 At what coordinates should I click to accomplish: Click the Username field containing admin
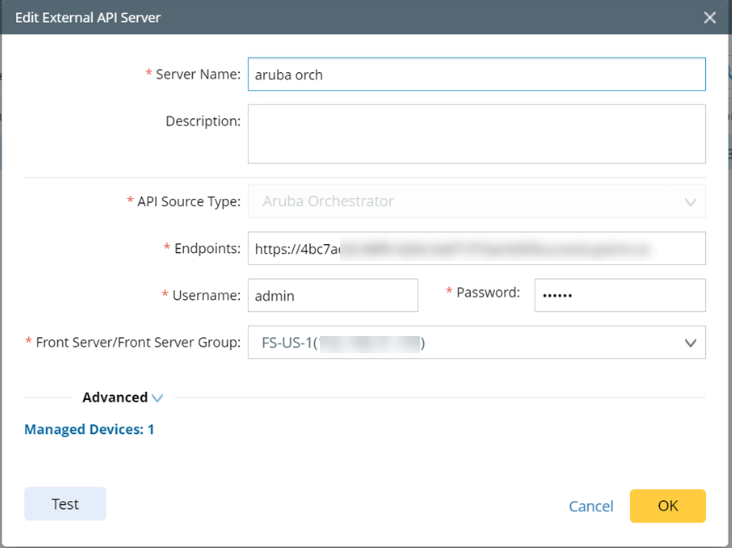point(332,296)
